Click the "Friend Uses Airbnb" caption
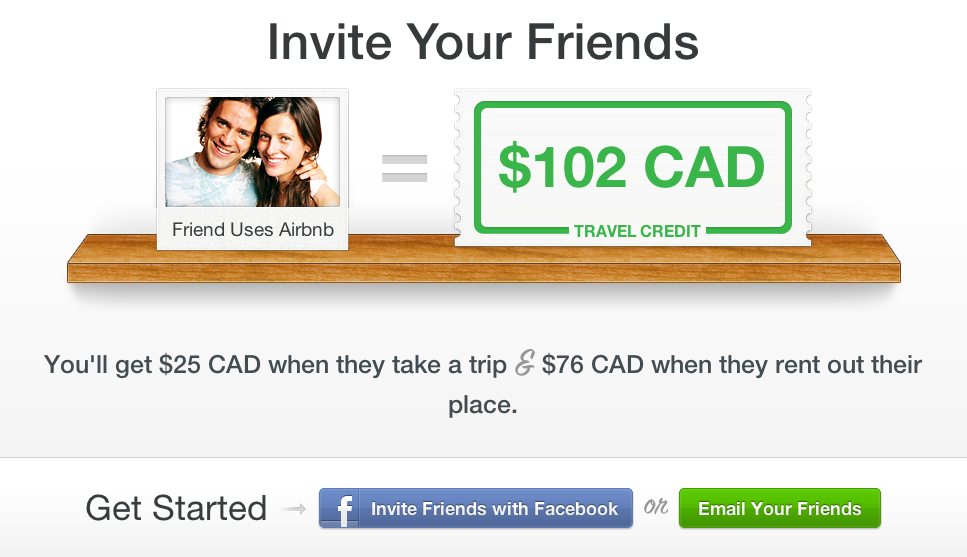967x557 pixels. [252, 230]
